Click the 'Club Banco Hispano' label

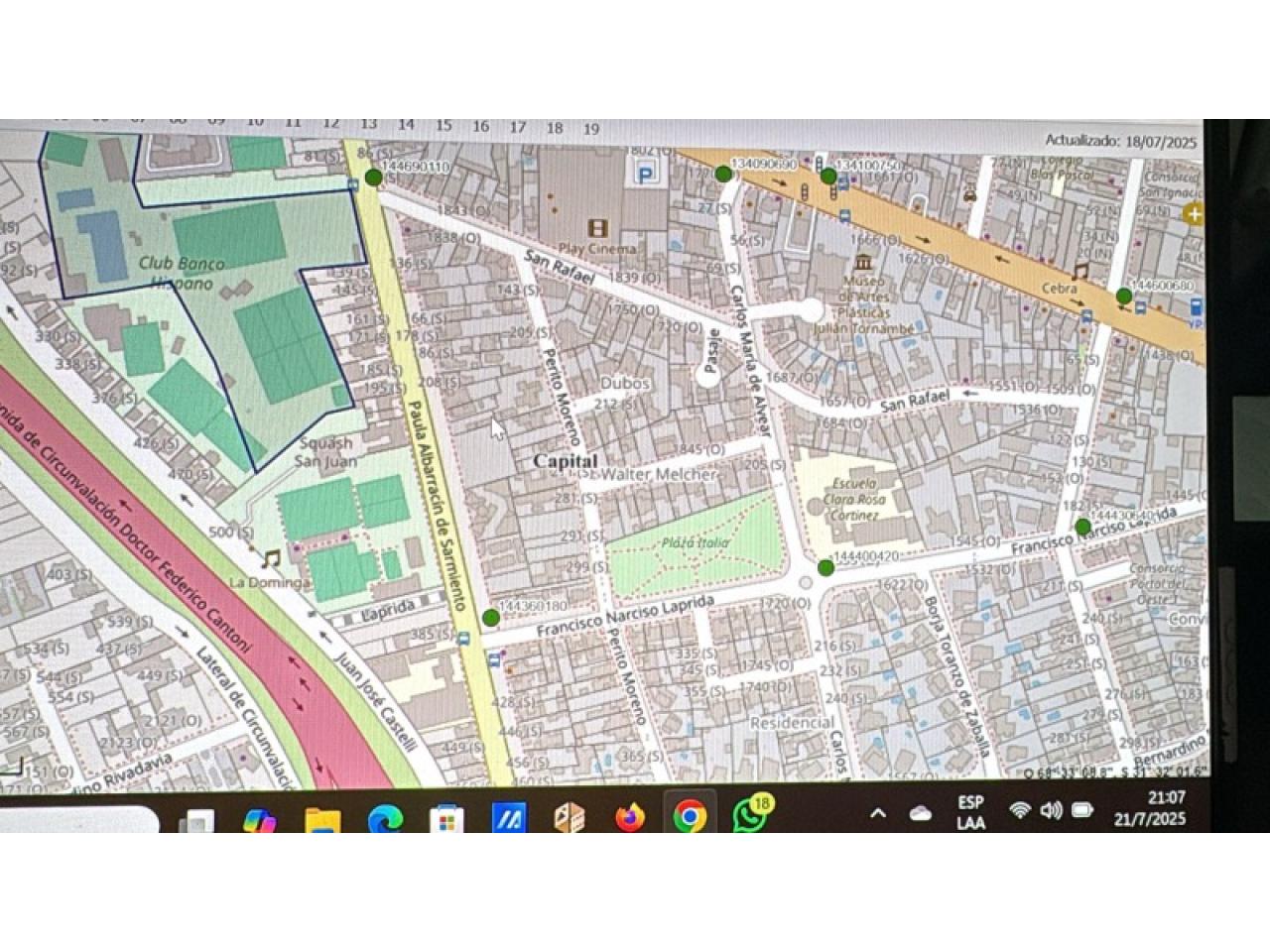pyautogui.click(x=181, y=274)
